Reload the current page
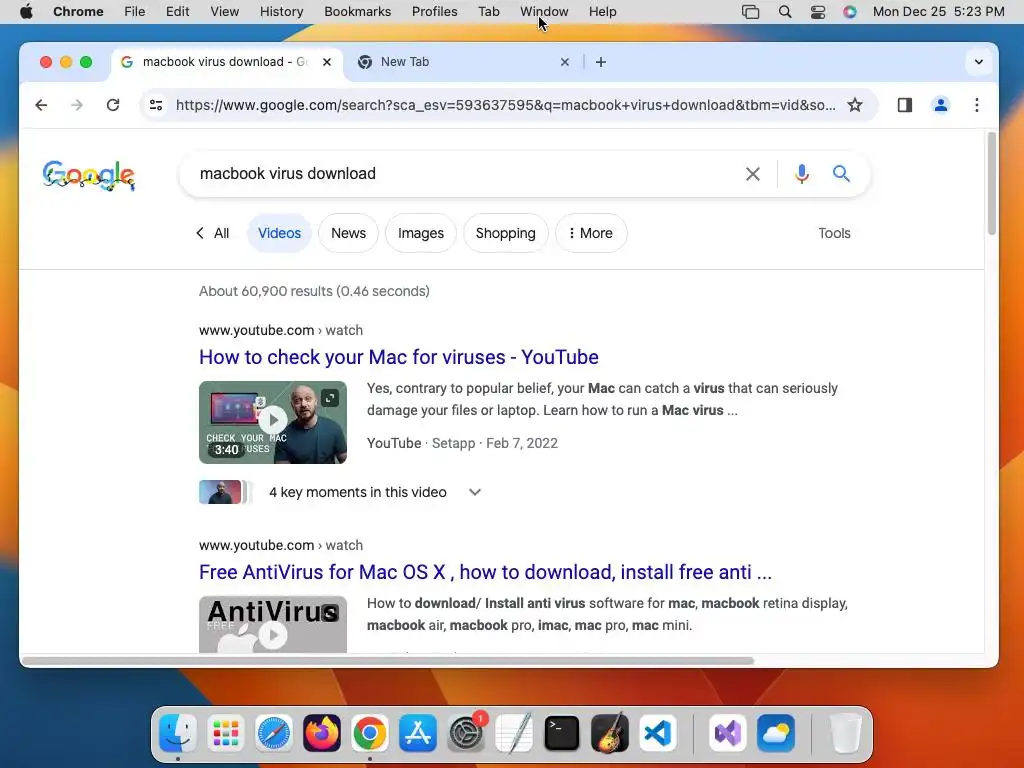Image resolution: width=1024 pixels, height=768 pixels. click(113, 105)
